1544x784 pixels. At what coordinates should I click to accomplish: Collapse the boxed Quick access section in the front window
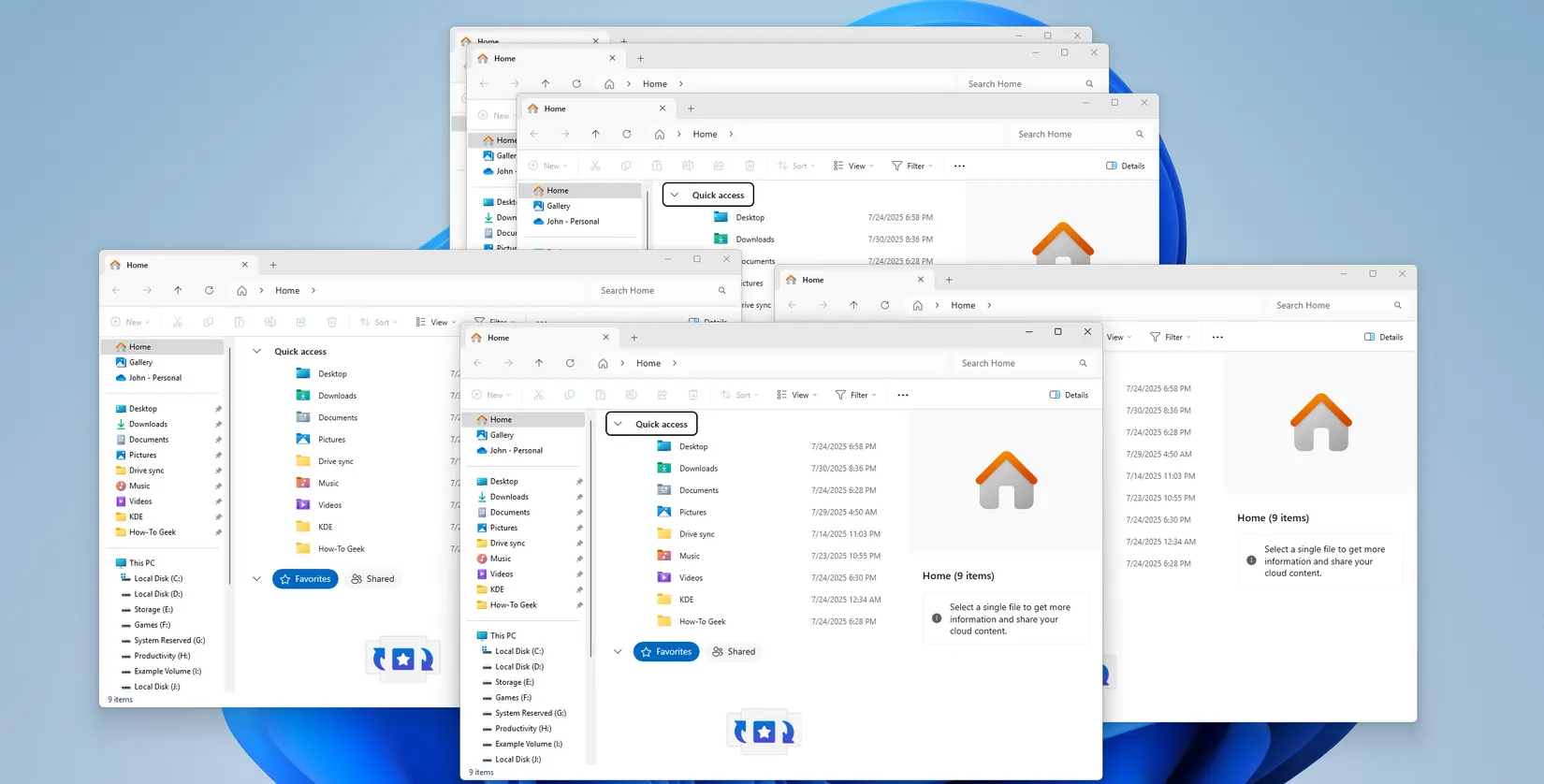(x=618, y=424)
